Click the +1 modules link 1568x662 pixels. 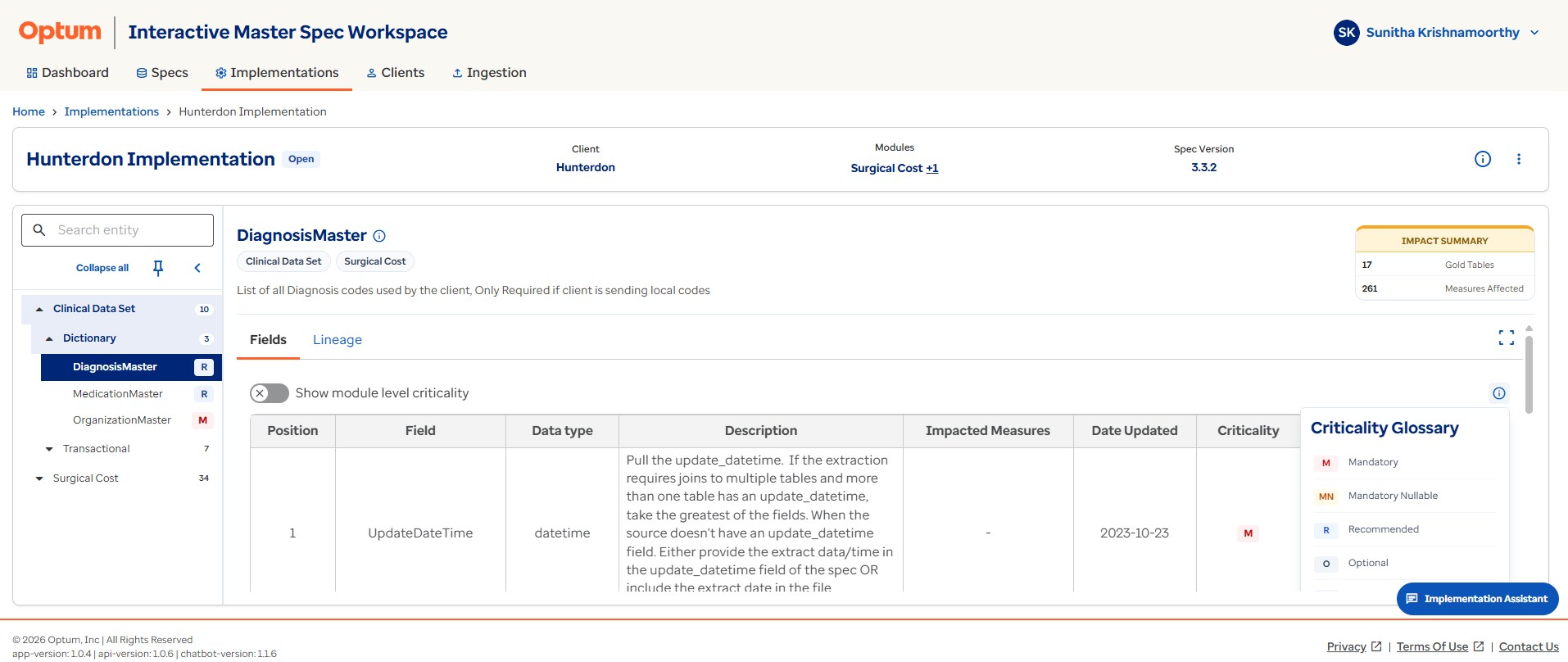[932, 168]
